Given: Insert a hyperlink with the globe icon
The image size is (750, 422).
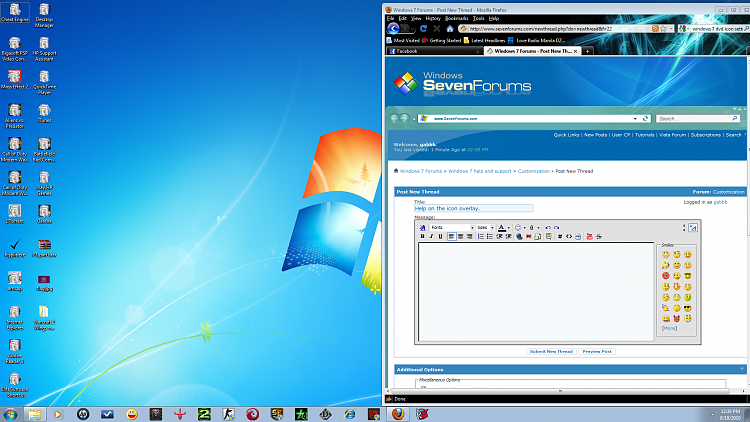Looking at the screenshot, I should click(x=519, y=236).
